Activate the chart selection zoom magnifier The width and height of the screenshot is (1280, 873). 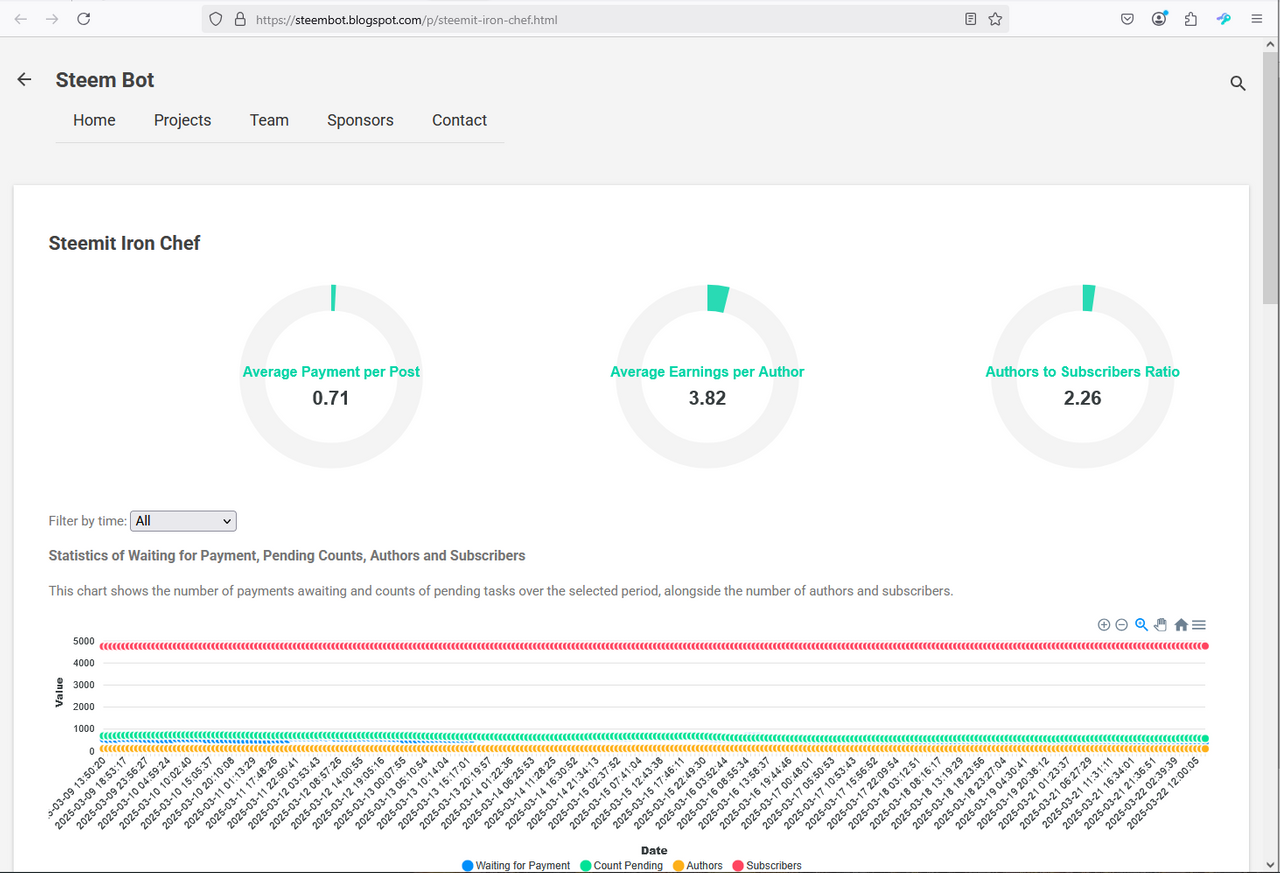(1141, 625)
